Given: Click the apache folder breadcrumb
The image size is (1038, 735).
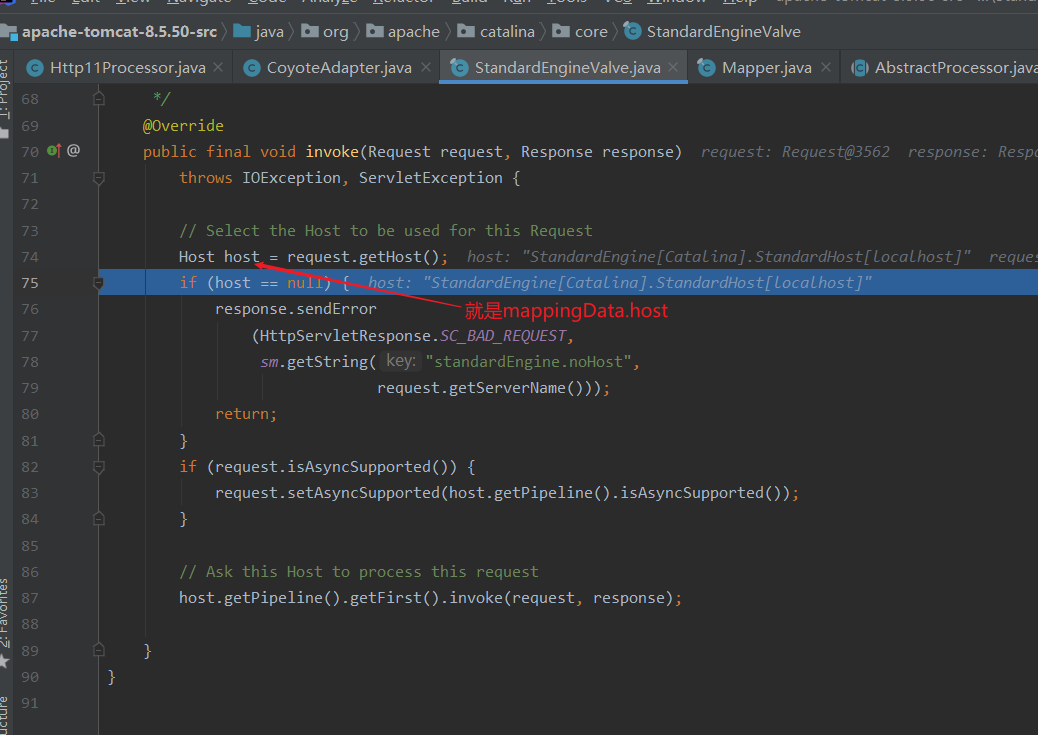Looking at the screenshot, I should (x=403, y=32).
